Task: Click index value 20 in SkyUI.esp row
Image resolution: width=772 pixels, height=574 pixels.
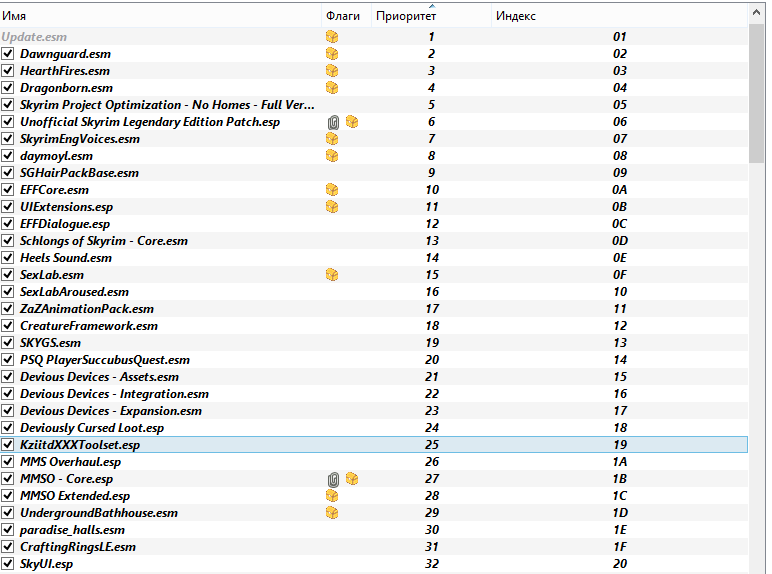Action: tap(620, 564)
